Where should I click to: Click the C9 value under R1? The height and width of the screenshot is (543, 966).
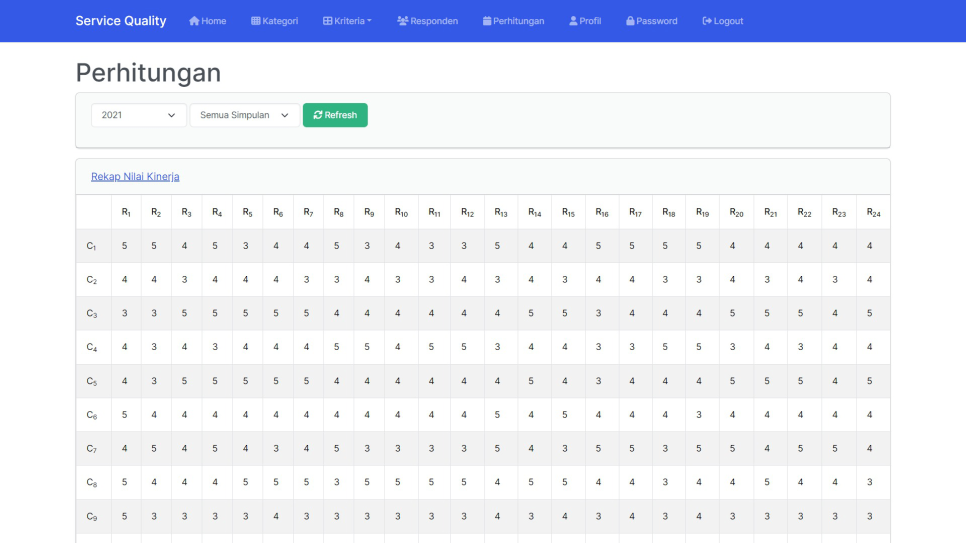click(x=124, y=516)
